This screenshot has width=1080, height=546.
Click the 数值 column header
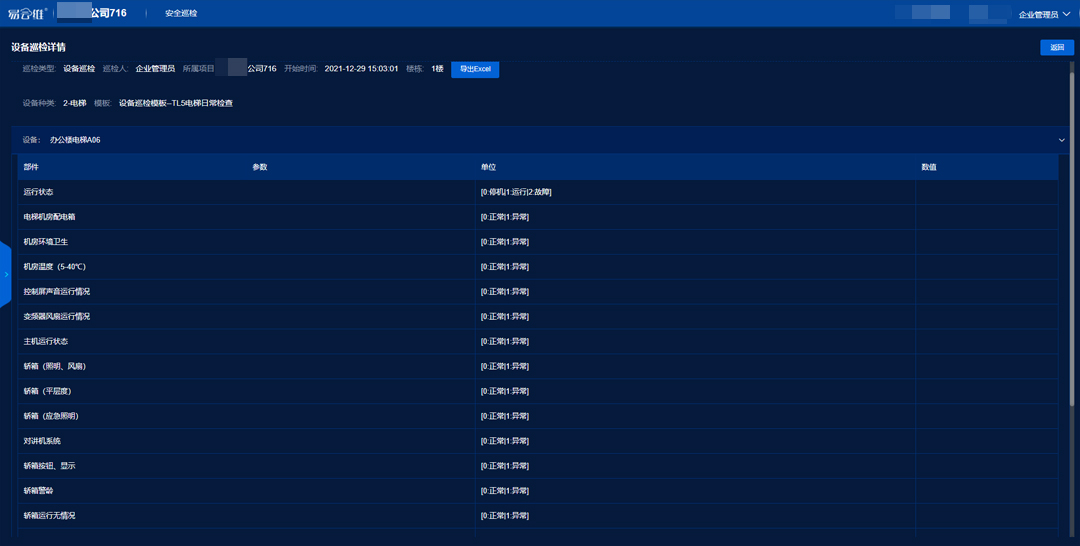(x=929, y=167)
